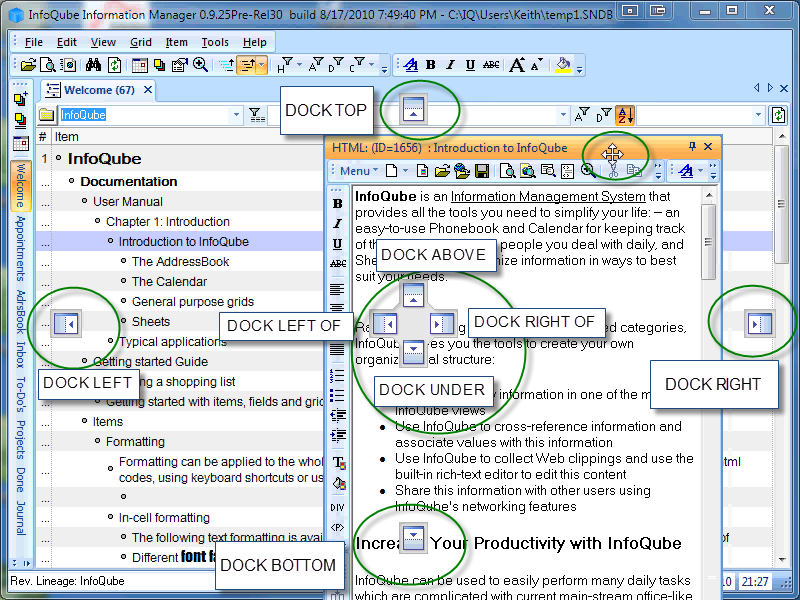
Task: Click new blank document icon in HTML pane
Action: (392, 170)
